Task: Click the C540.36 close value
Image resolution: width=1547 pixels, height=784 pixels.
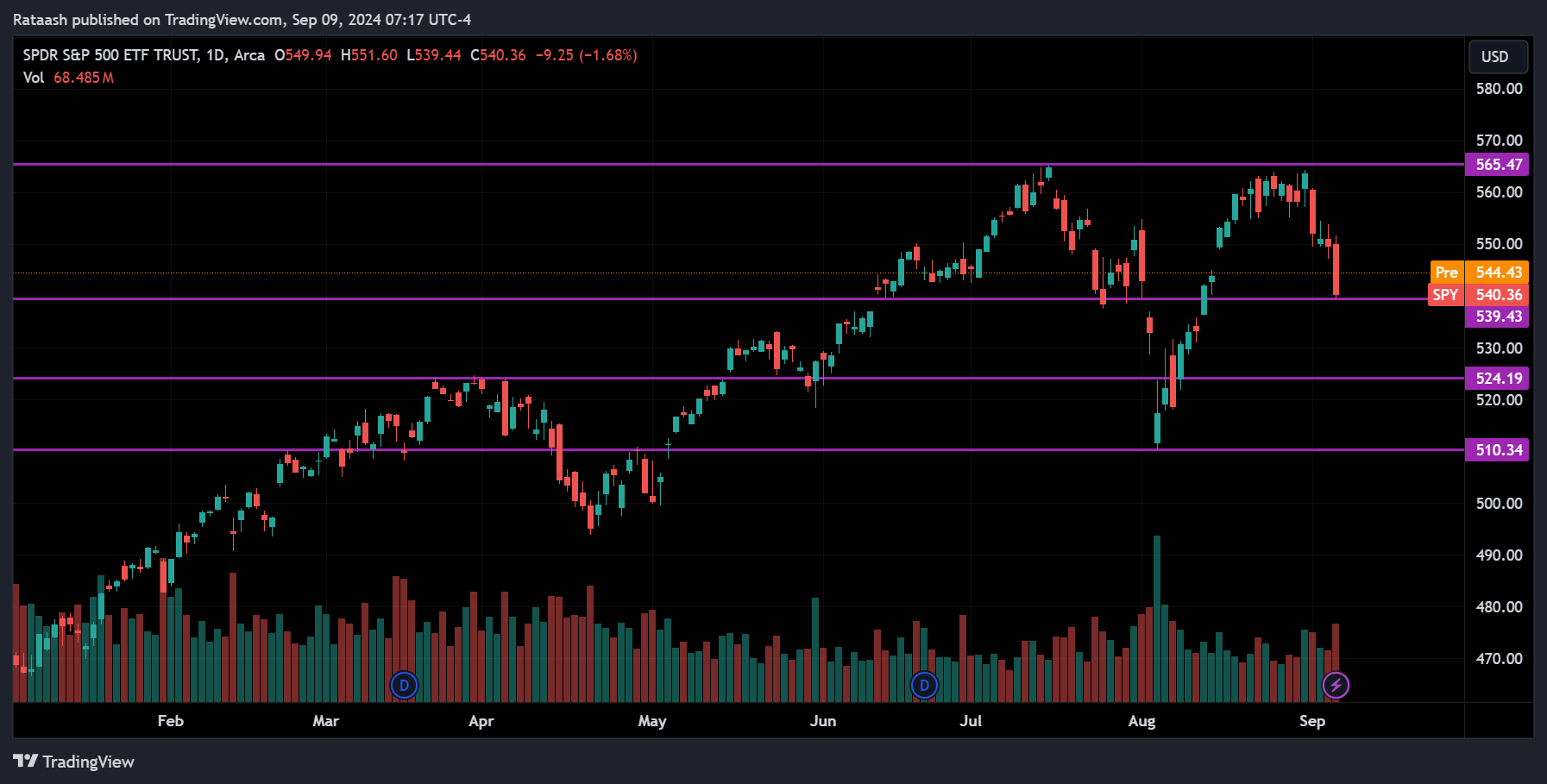Action: 498,55
